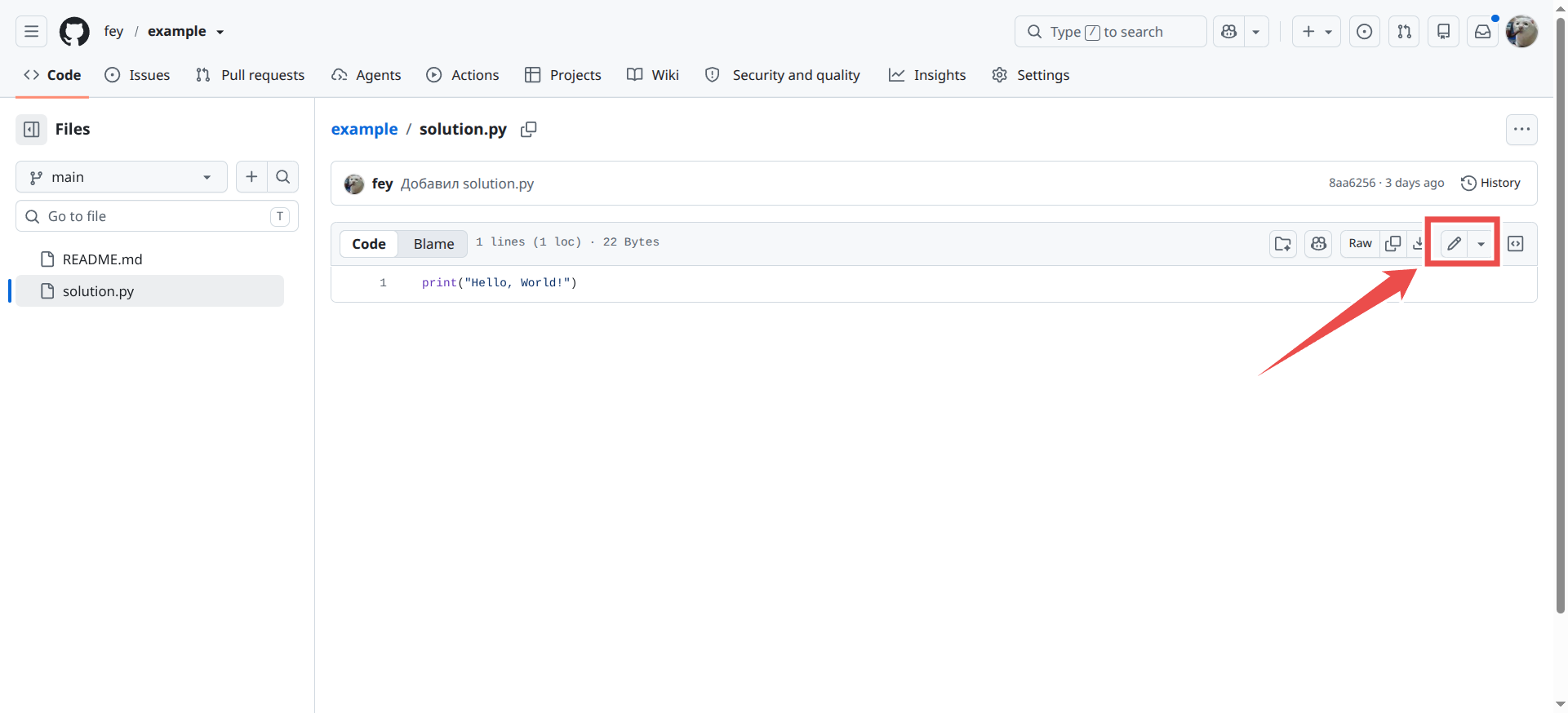Viewport: 1568px width, 713px height.
Task: Open more file actions ellipsis menu
Action: (x=1521, y=130)
